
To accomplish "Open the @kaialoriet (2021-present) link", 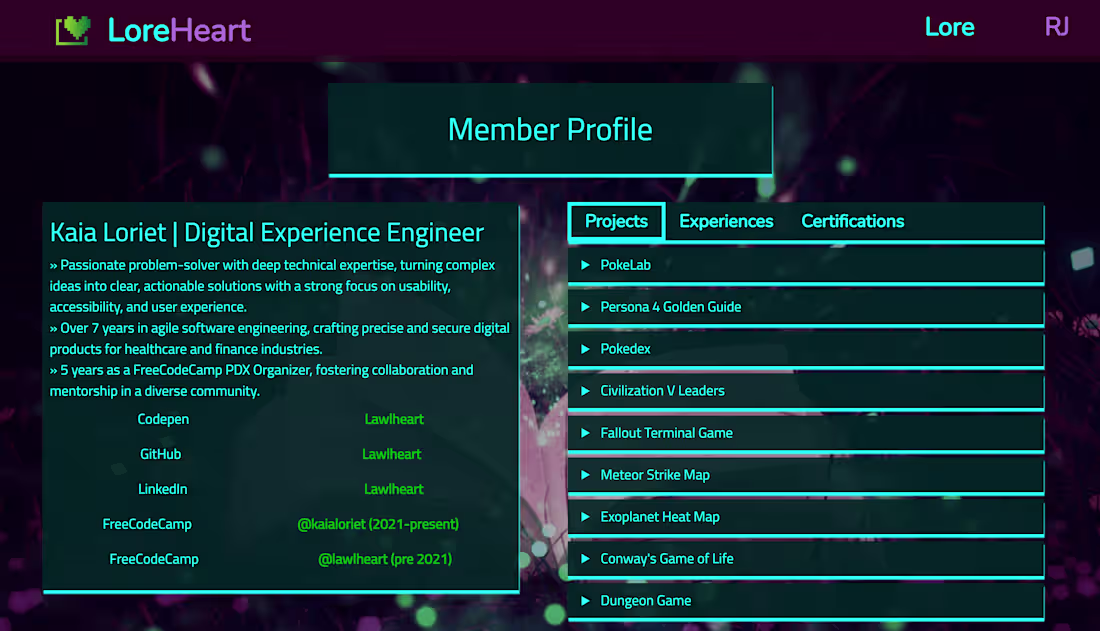I will point(378,524).
